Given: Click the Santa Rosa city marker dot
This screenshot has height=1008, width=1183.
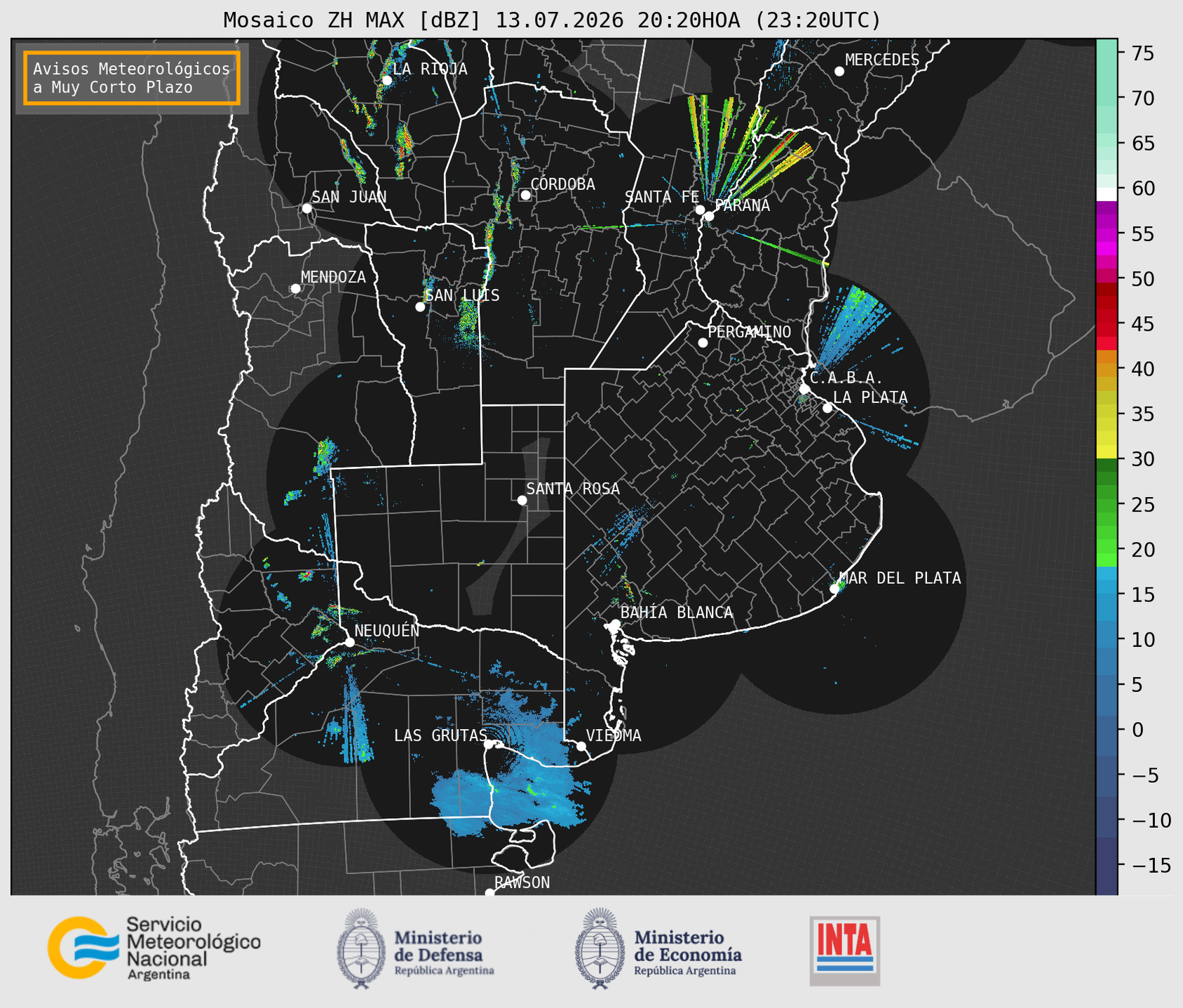Looking at the screenshot, I should point(522,500).
